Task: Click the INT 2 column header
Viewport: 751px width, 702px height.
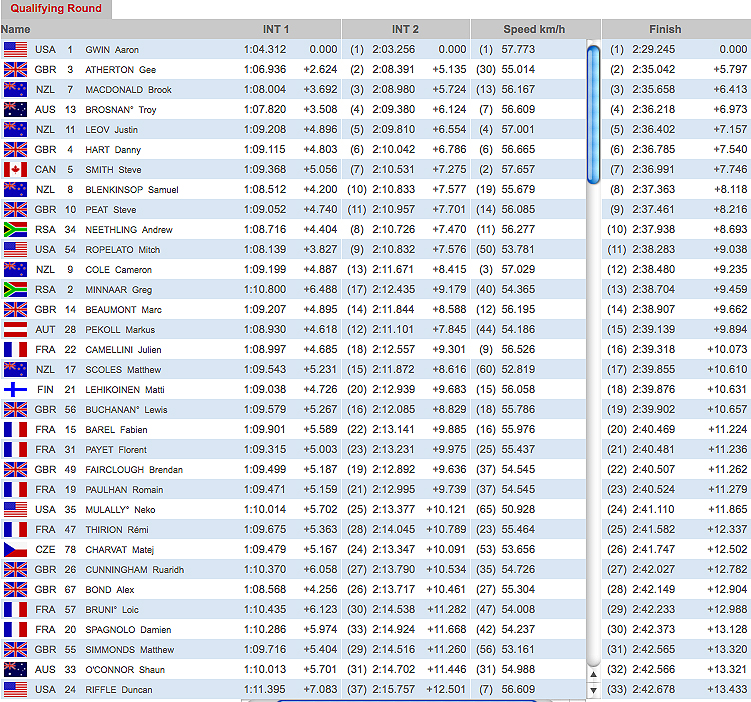Action: [x=406, y=29]
